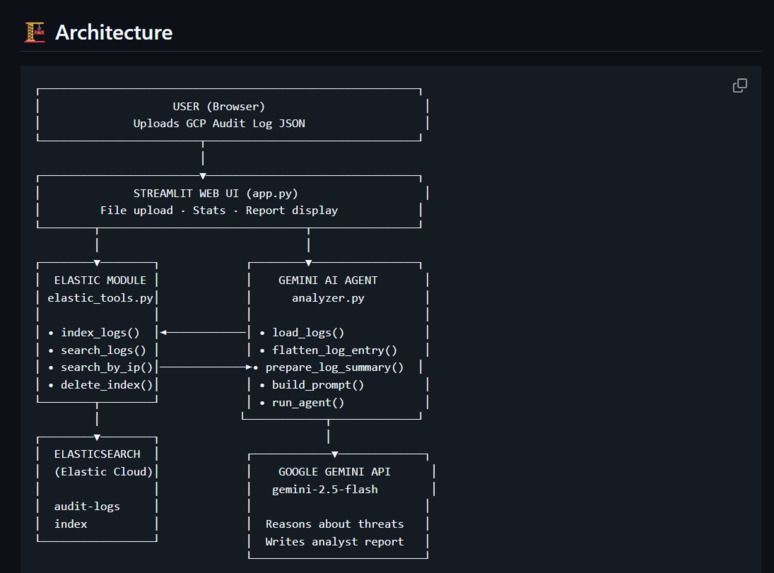Click the 'ELASTICSEARCH' label

point(97,454)
